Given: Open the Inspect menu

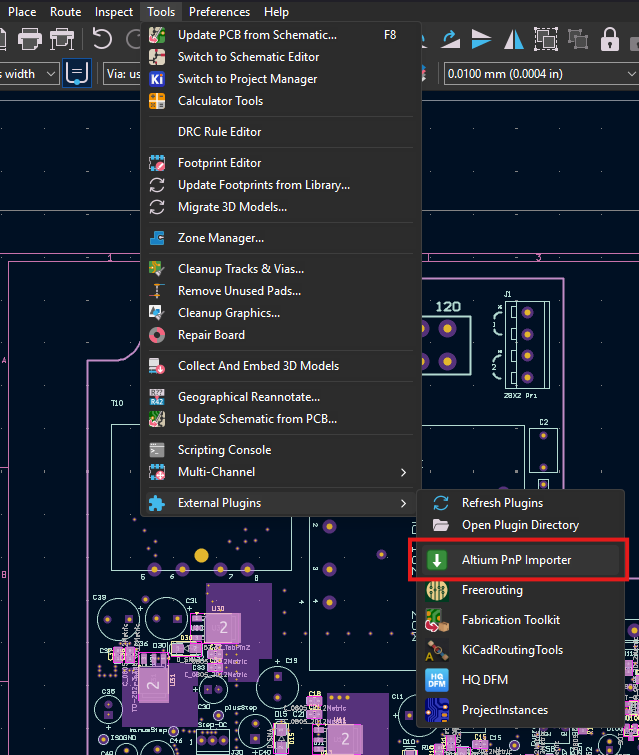Looking at the screenshot, I should pyautogui.click(x=114, y=12).
